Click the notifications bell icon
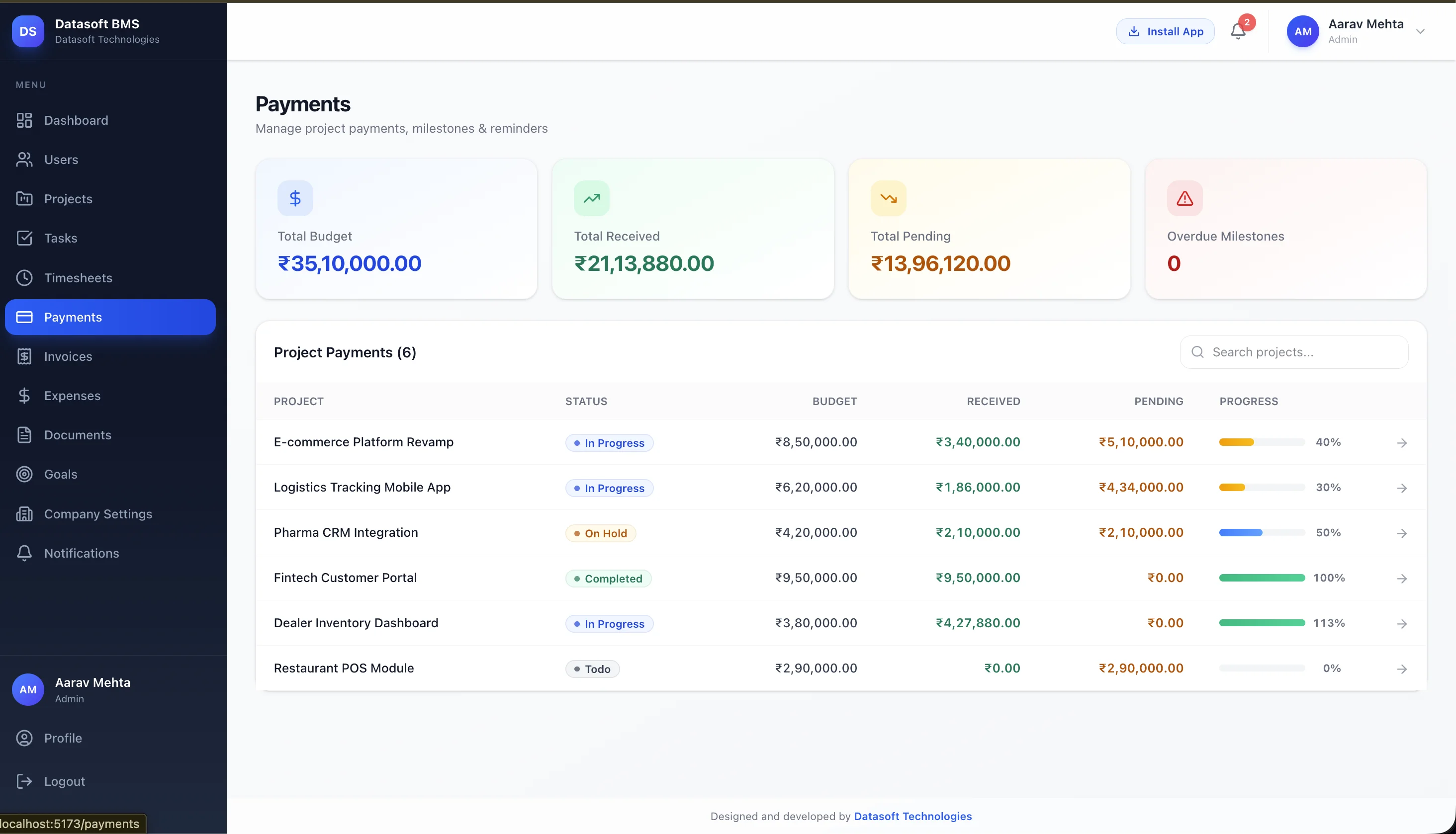This screenshot has height=834, width=1456. click(1238, 31)
